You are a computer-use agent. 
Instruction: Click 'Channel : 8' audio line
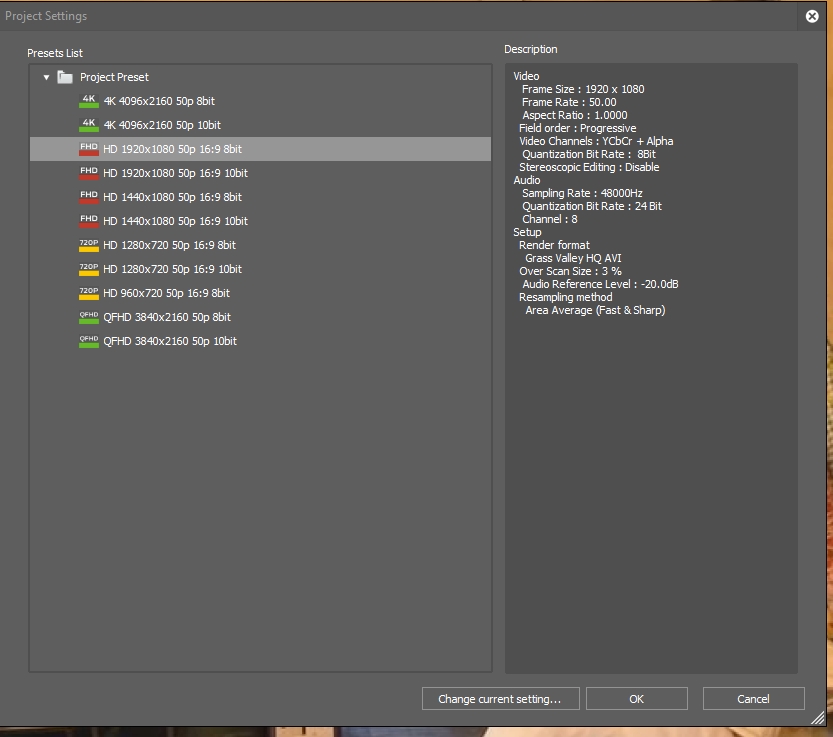click(x=549, y=219)
